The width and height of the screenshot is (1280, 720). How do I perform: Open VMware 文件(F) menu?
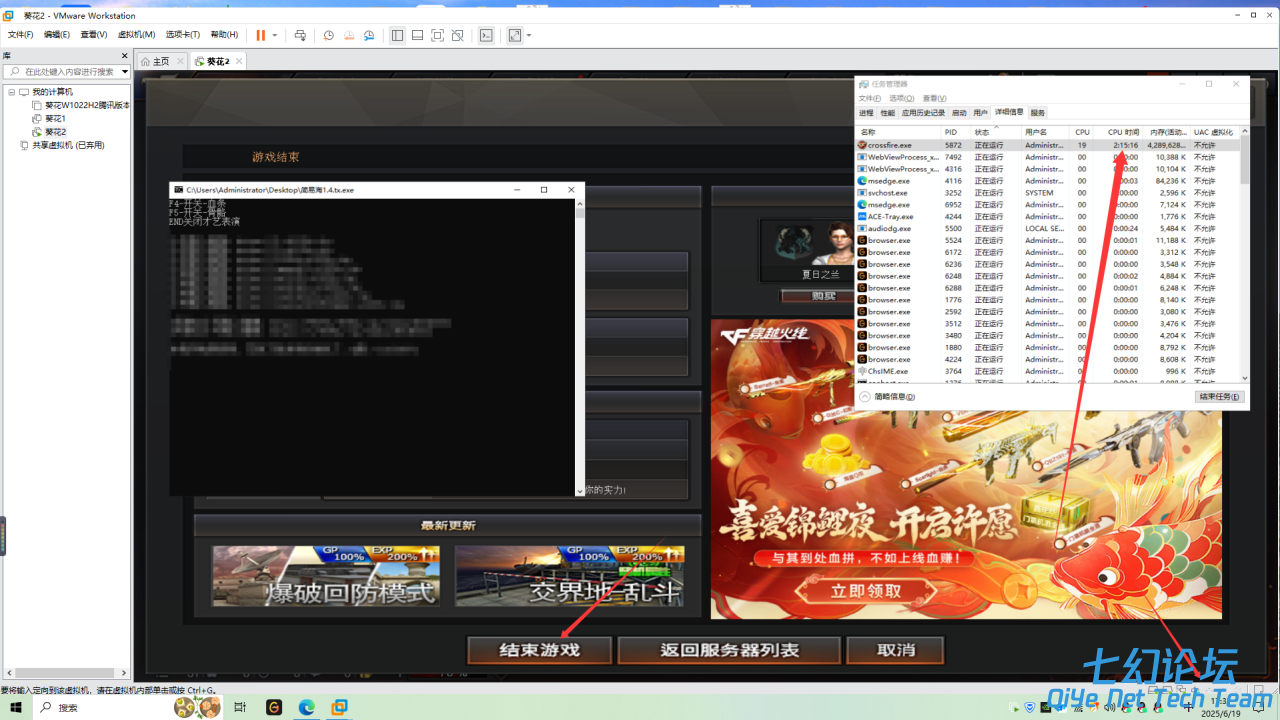(x=21, y=35)
